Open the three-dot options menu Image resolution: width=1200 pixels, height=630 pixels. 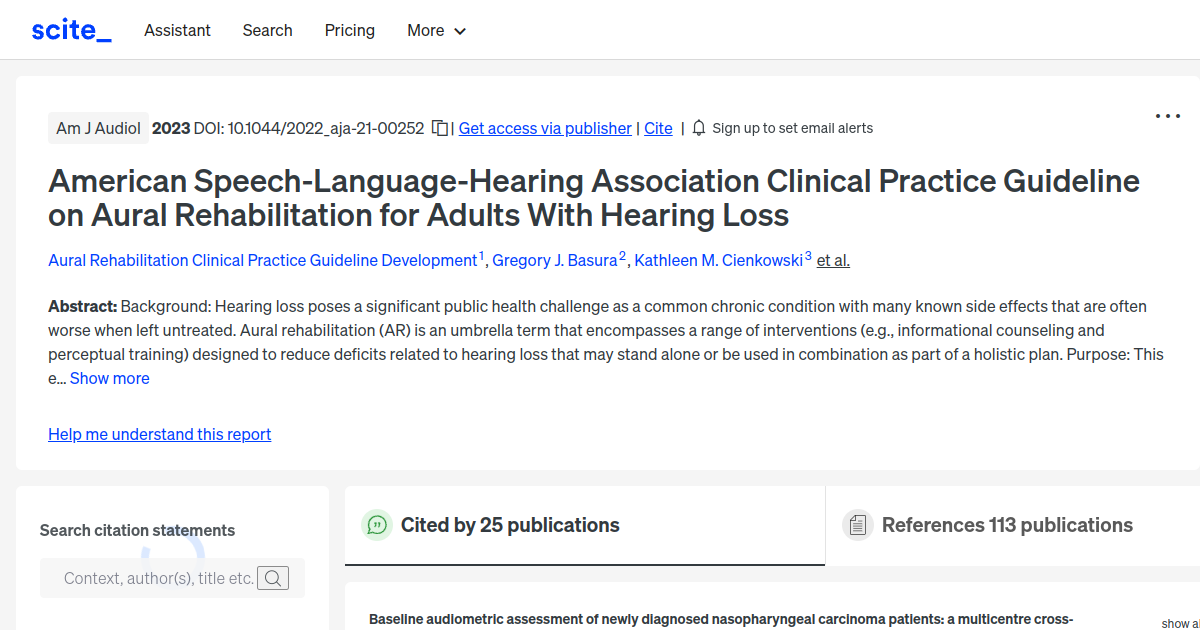[1167, 116]
